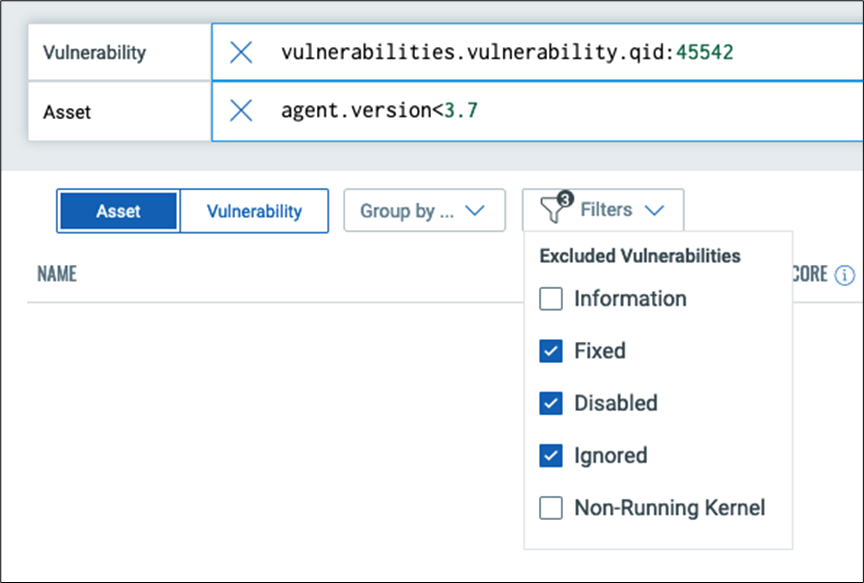Click the Excluded Vulnerabilities heading
The image size is (864, 583).
pos(642,256)
